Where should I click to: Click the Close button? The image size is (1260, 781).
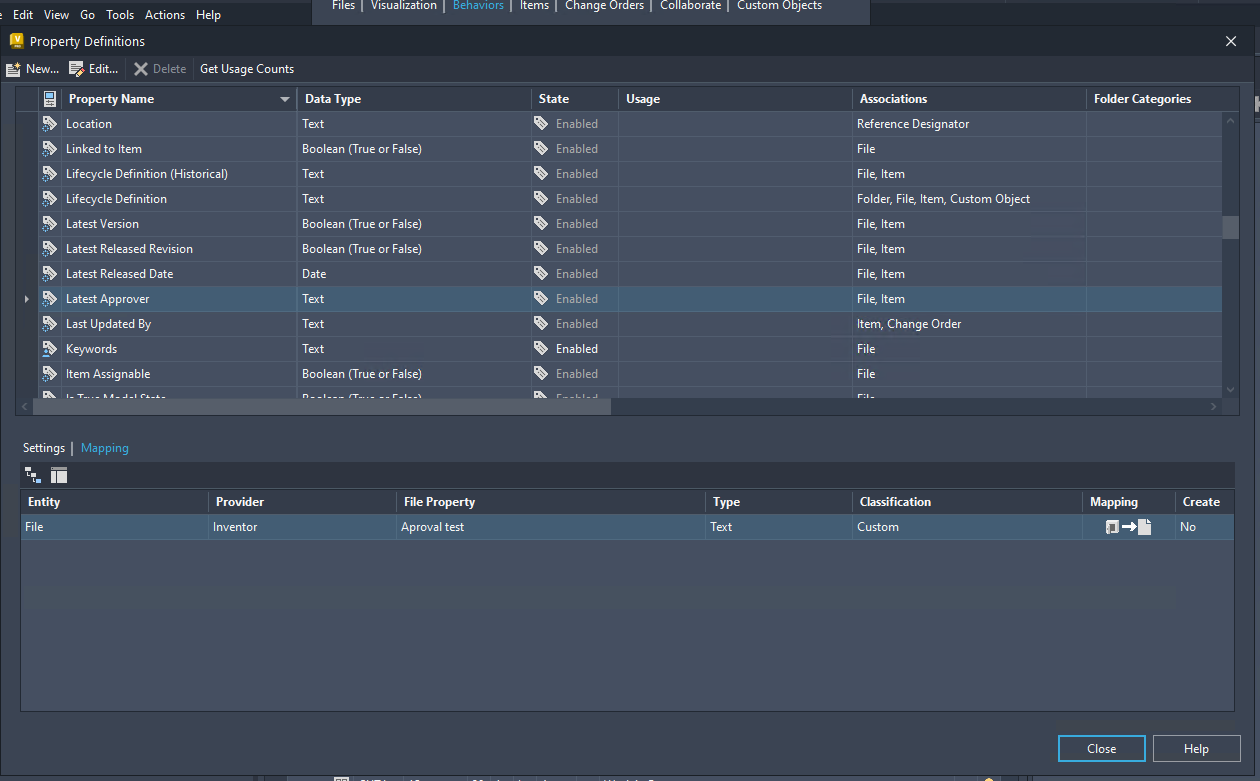pos(1102,748)
